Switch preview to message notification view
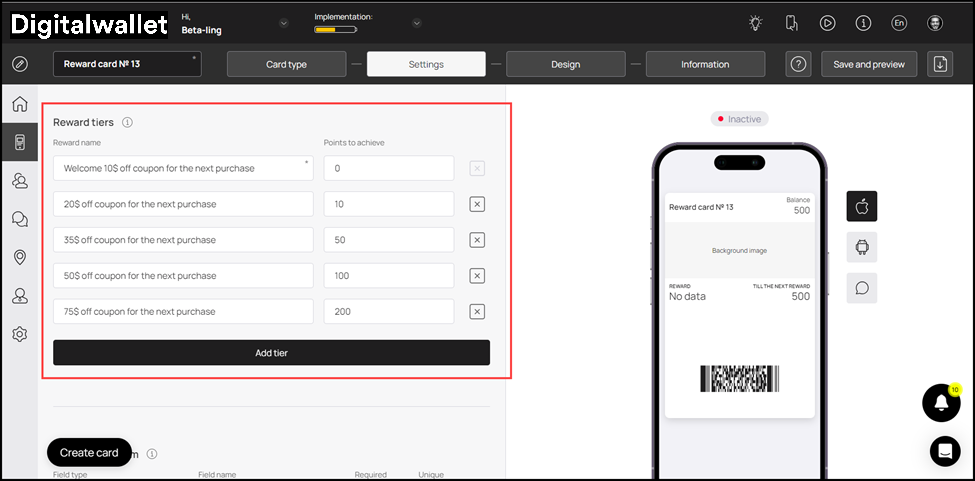975x481 pixels. coord(861,288)
